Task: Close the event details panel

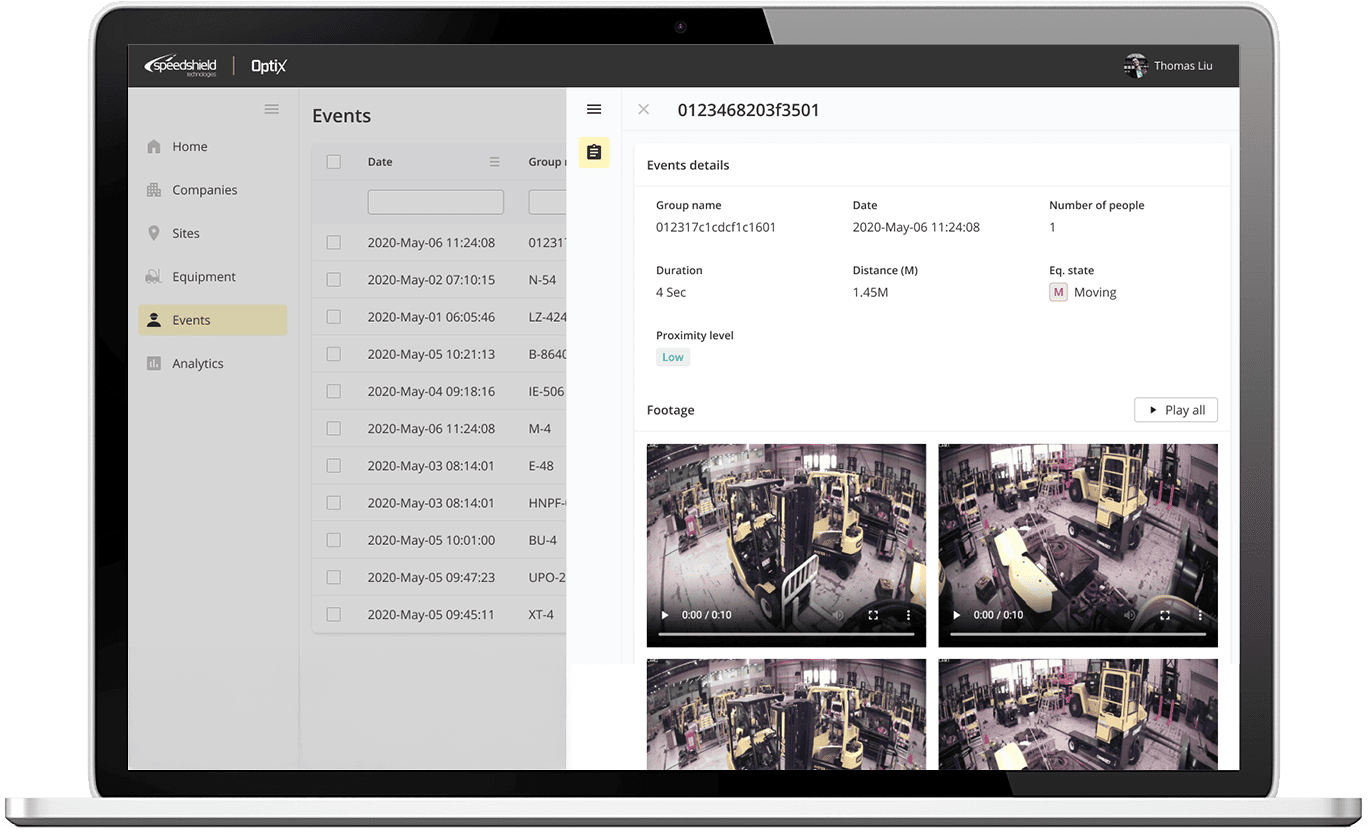Action: pos(644,110)
